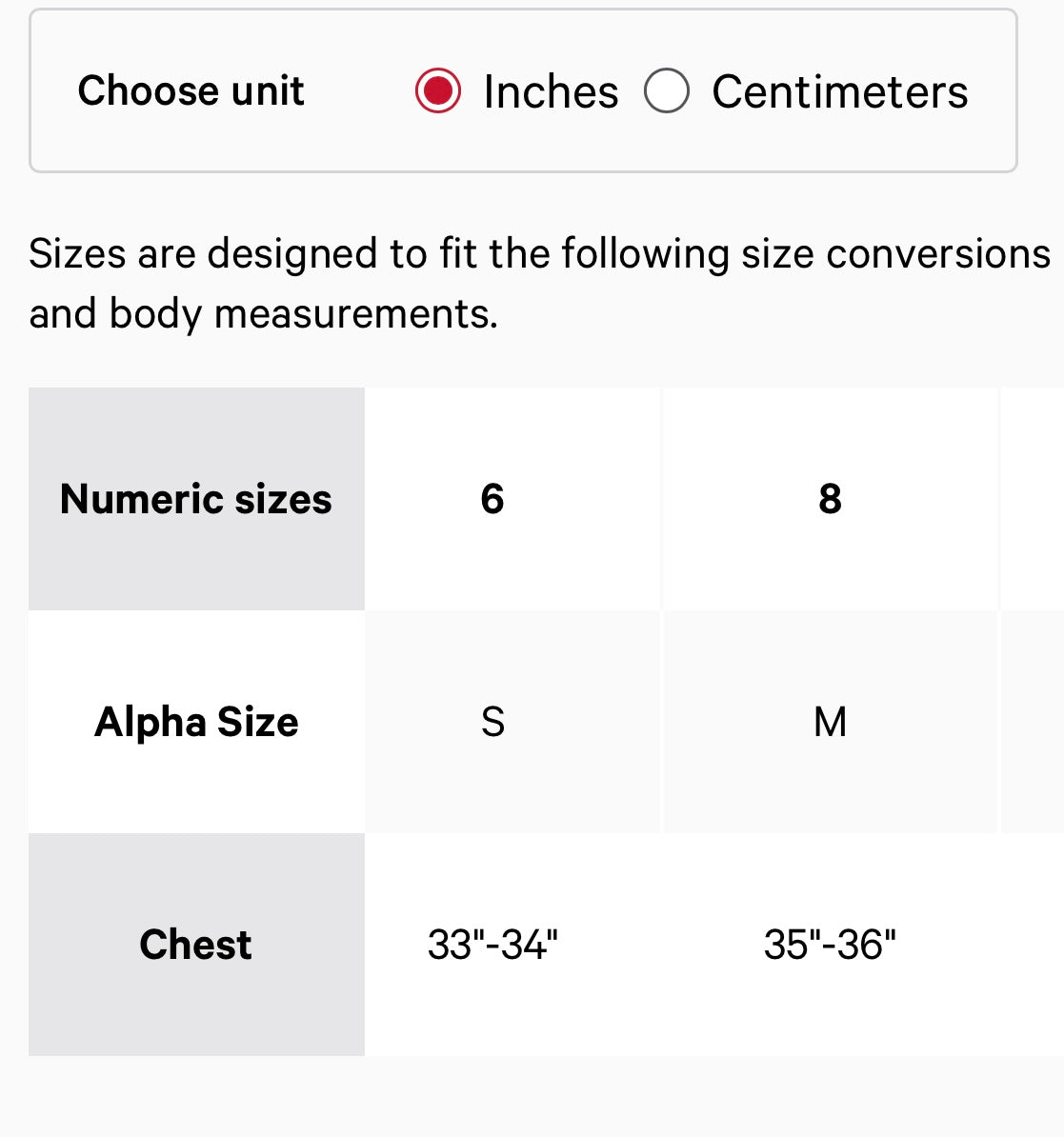This screenshot has height=1137, width=1064.
Task: Click the "Numeric sizes" row header
Action: [196, 499]
